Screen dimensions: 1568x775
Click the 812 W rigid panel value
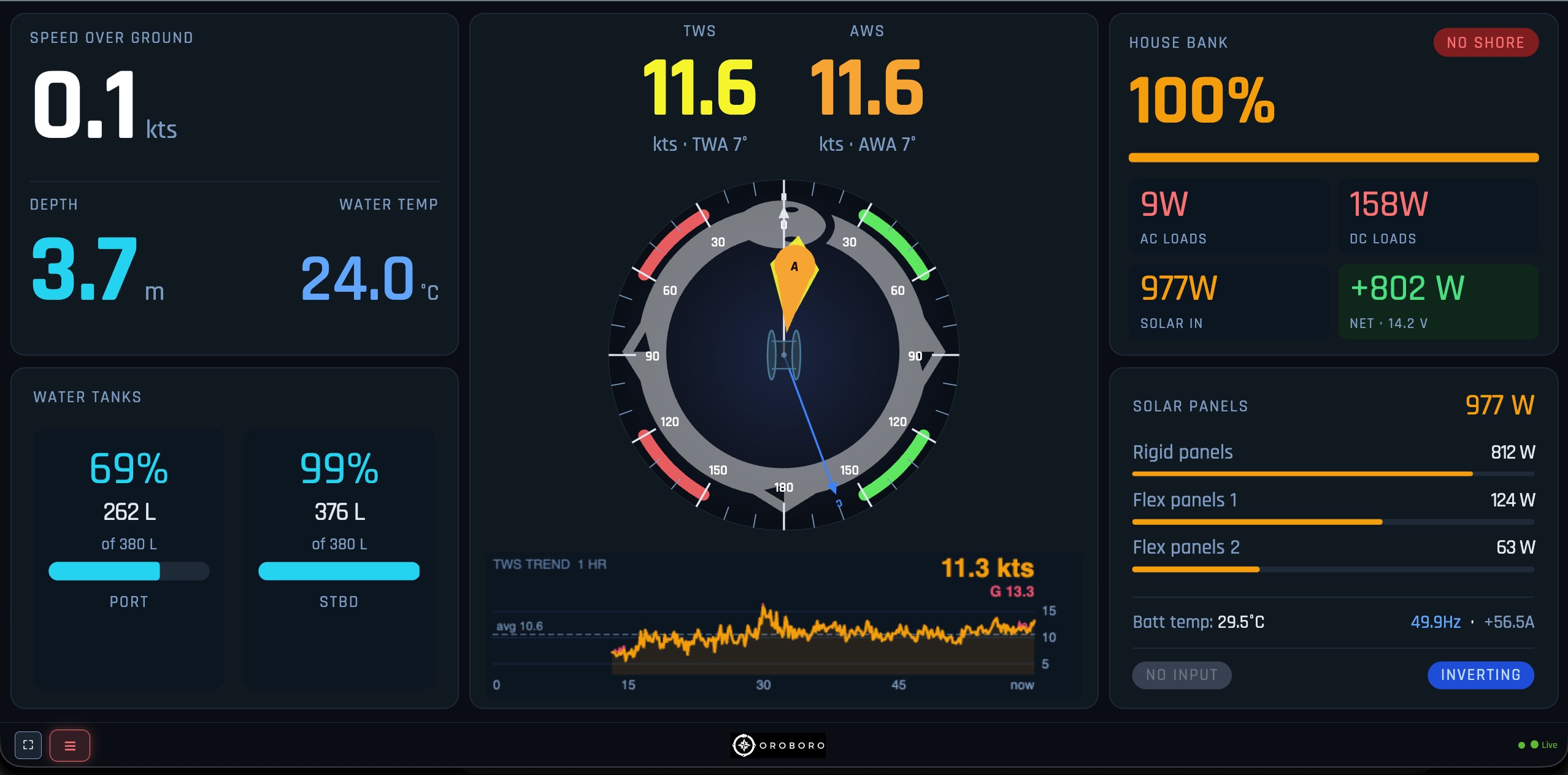coord(1513,452)
